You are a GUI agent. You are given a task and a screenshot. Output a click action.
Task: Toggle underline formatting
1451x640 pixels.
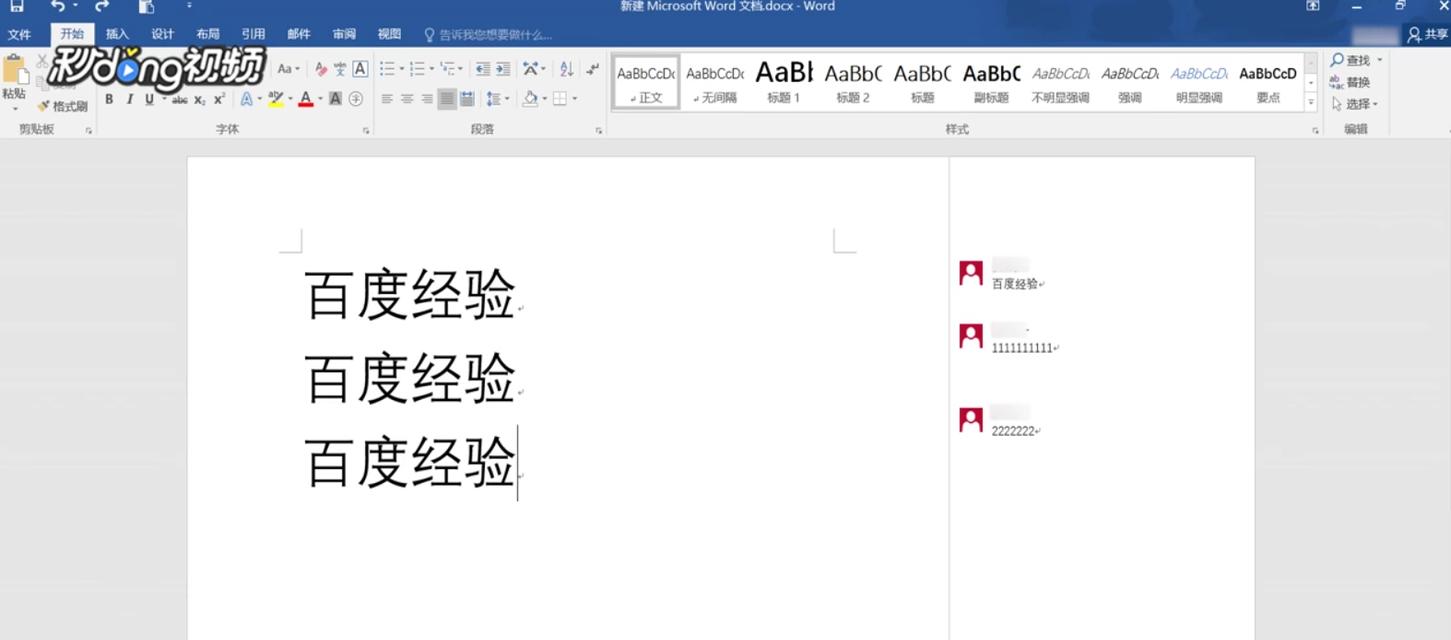(149, 99)
